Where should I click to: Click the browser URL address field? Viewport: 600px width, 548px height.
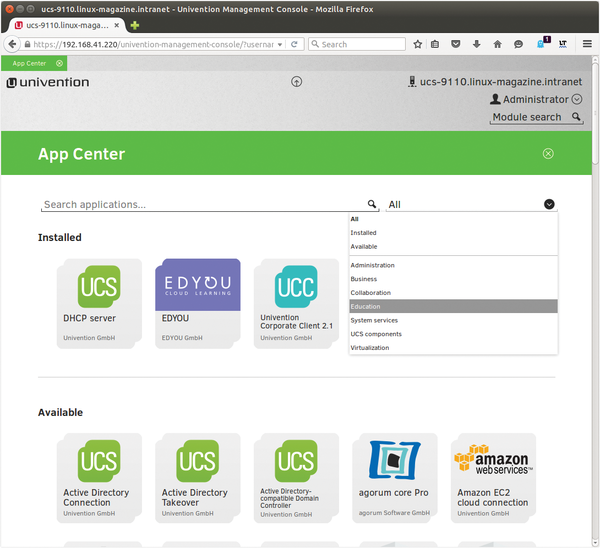153,44
